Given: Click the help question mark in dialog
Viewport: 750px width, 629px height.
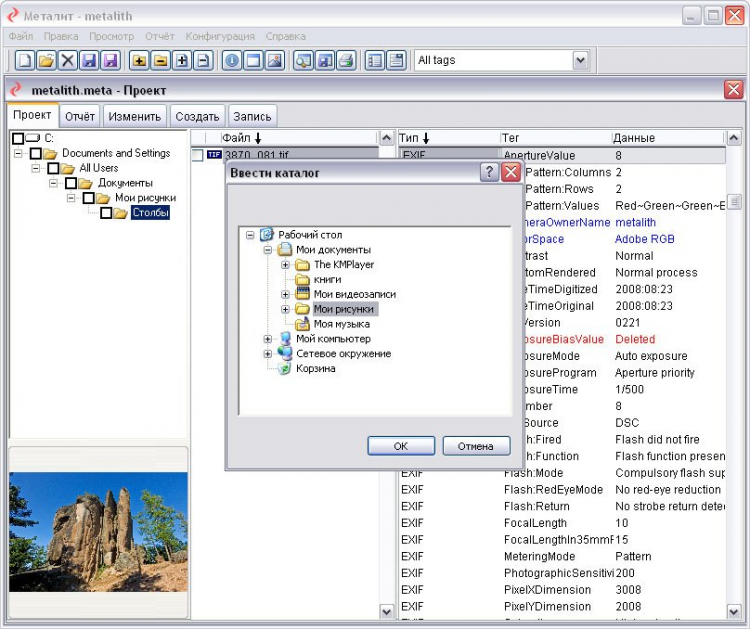Looking at the screenshot, I should [489, 173].
